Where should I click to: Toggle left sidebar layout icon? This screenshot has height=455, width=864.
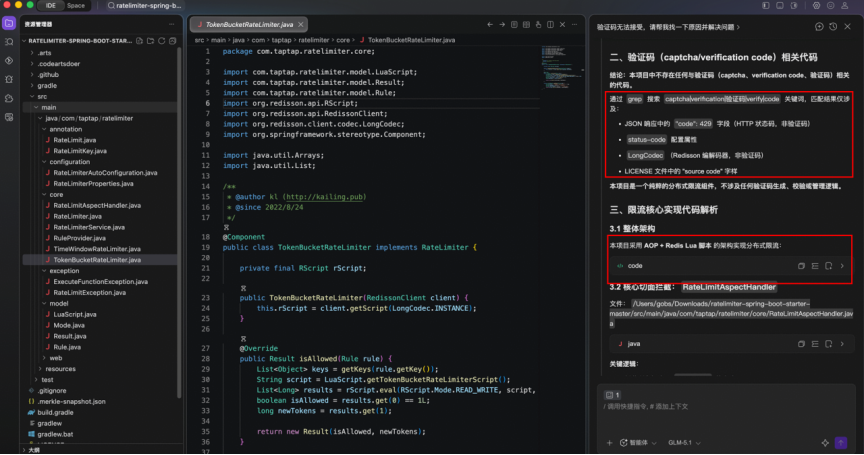(766, 6)
